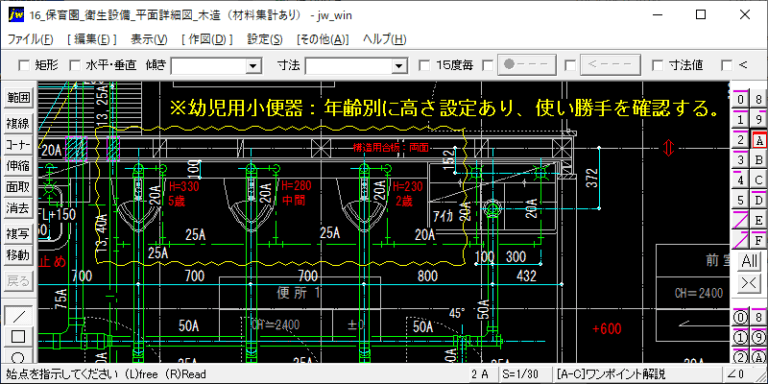This screenshot has height=384, width=768.
Task: Switch to layer B button
Action: click(x=759, y=160)
